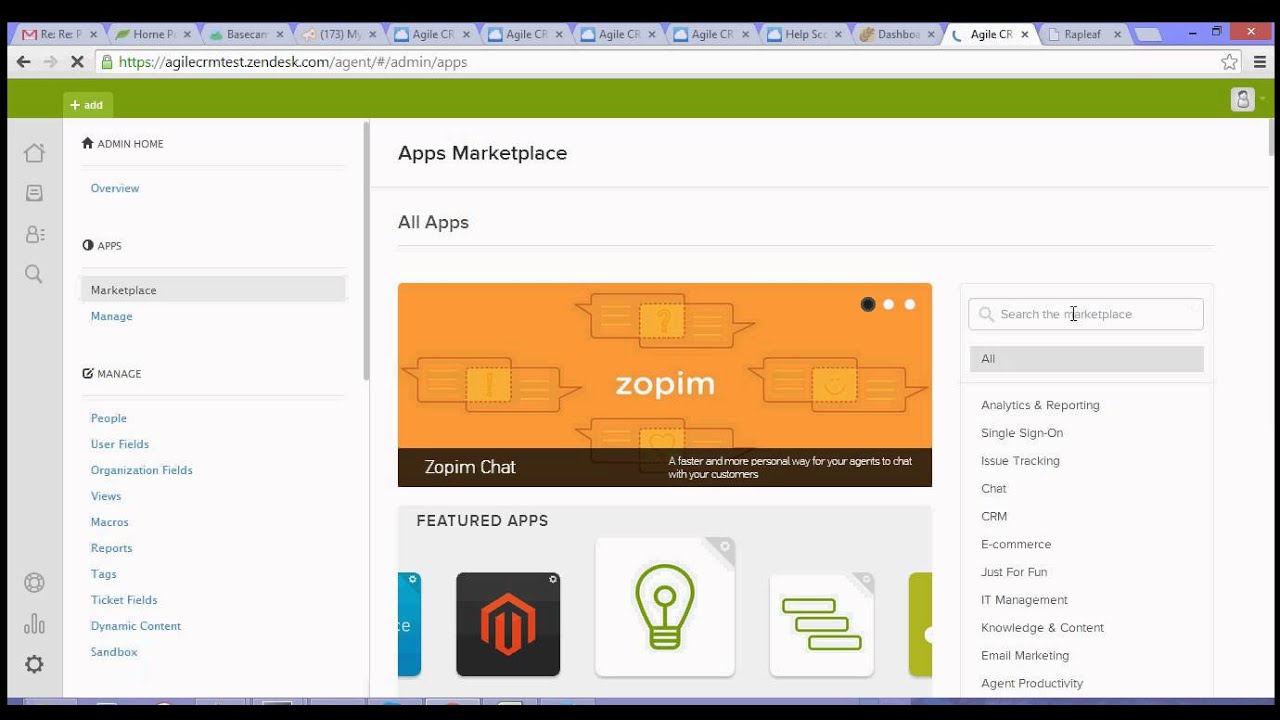Switch to the Gmail Re: browser tab

pos(59,34)
